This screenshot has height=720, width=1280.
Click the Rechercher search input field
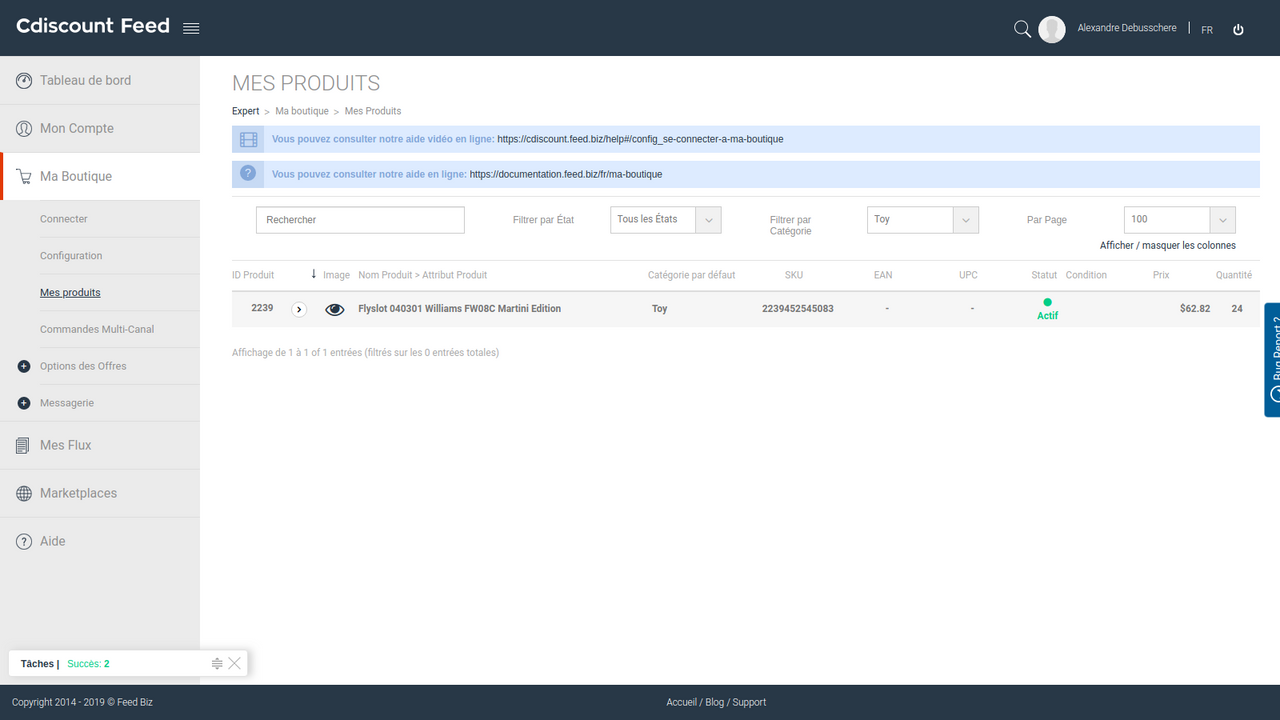pyautogui.click(x=360, y=220)
